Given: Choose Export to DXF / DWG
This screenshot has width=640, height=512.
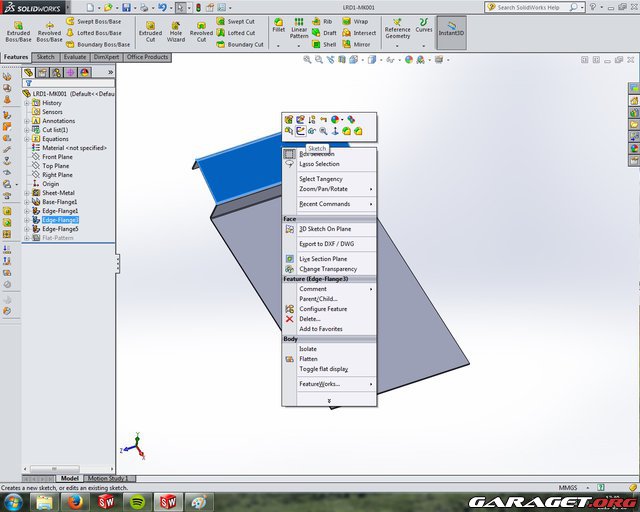Looking at the screenshot, I should [x=325, y=244].
